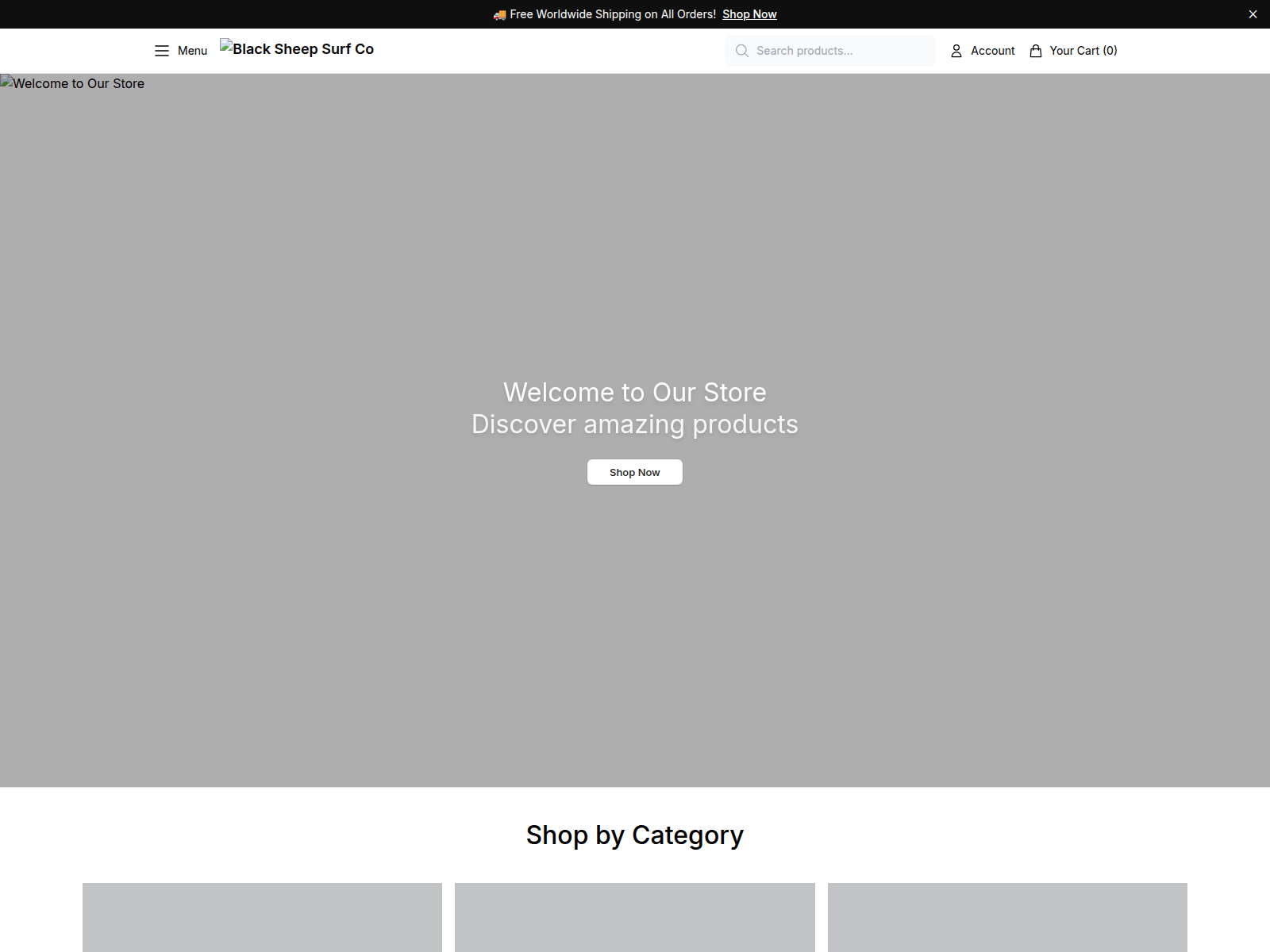Open Your Cart (0)
Screen dimensions: 1270x952
pyautogui.click(x=1083, y=51)
